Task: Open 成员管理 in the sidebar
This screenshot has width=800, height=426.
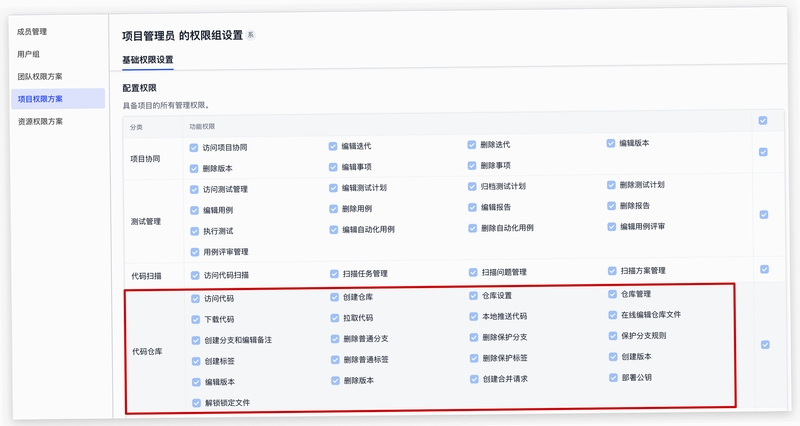Action: (32, 32)
